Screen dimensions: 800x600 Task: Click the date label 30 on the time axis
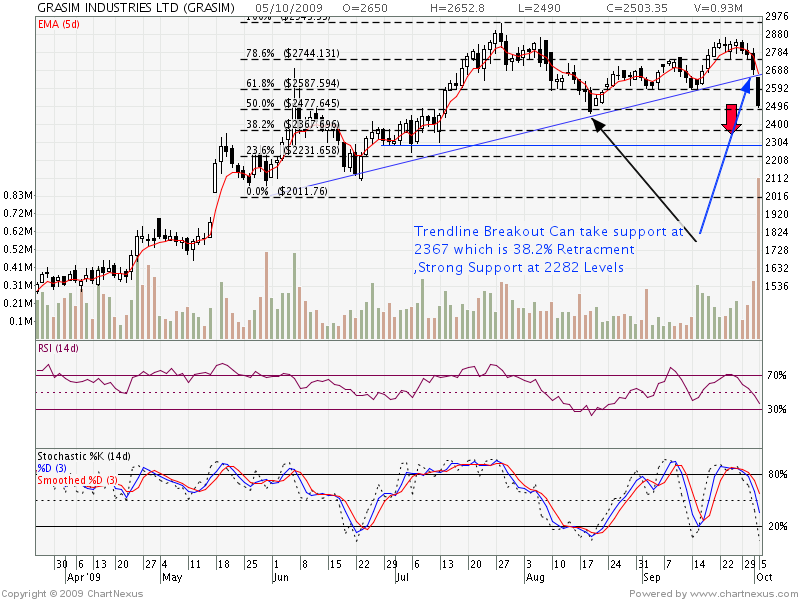point(62,564)
